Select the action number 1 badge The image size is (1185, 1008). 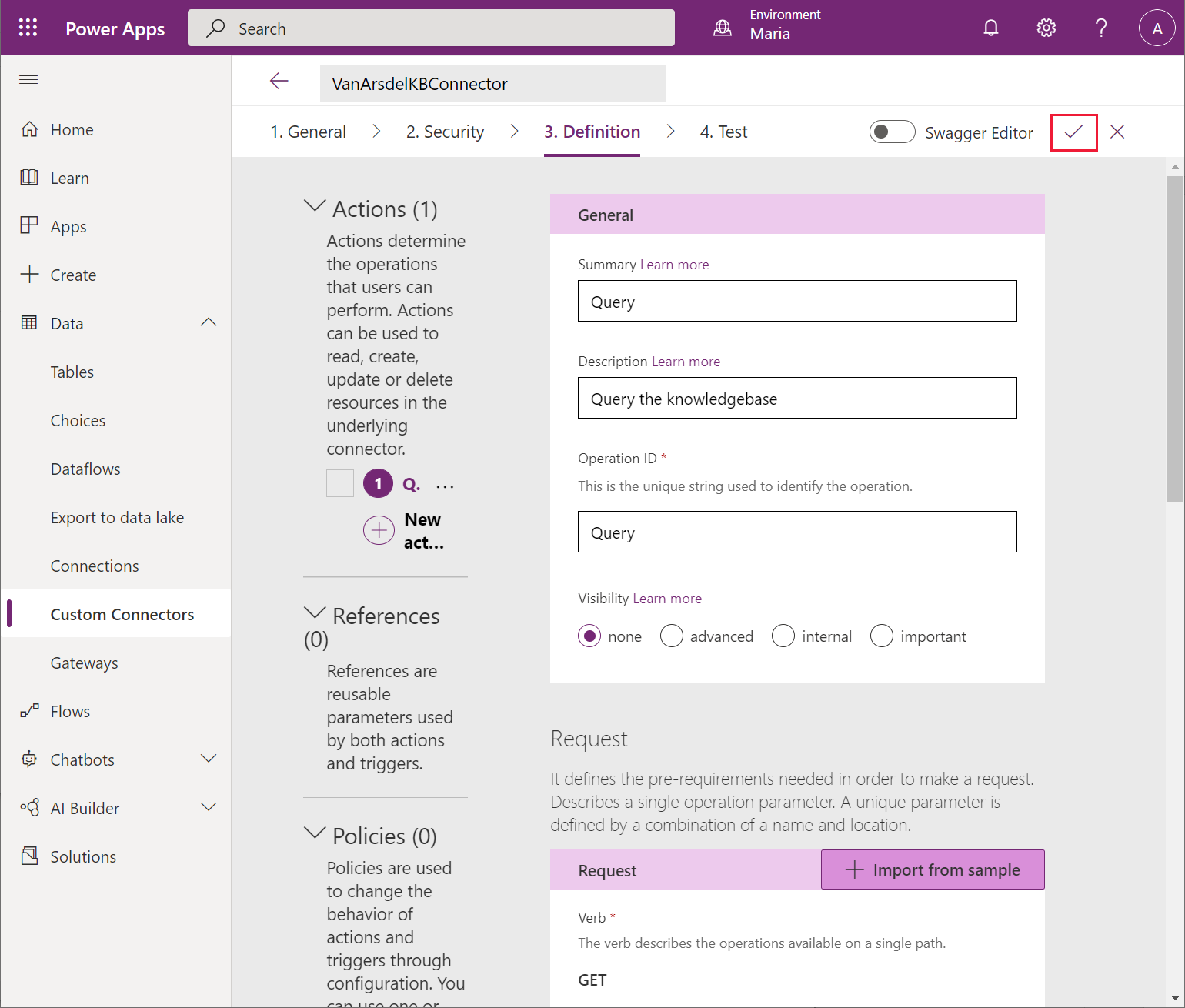click(x=378, y=483)
